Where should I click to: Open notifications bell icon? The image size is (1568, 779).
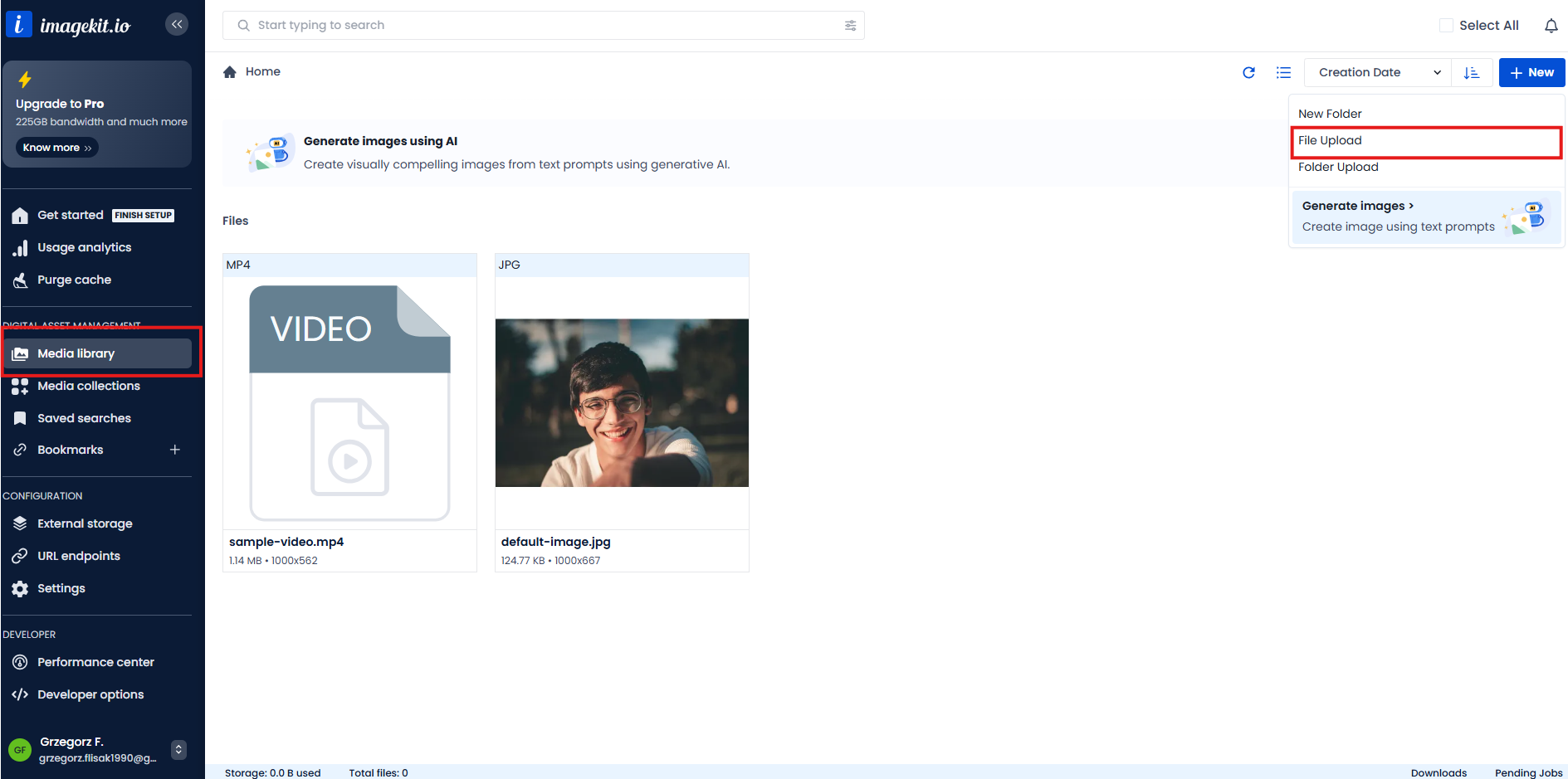(1551, 26)
